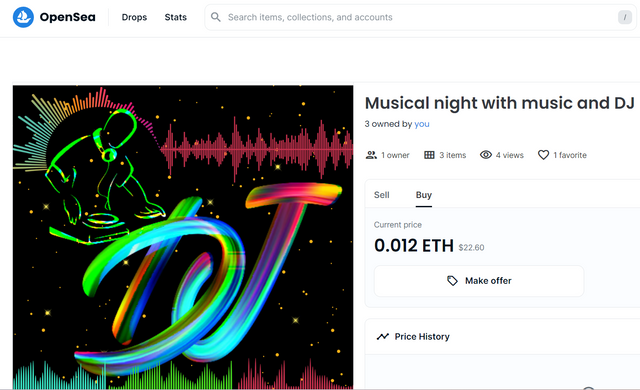Click the items grid icon
This screenshot has height=390, width=640.
(x=429, y=155)
